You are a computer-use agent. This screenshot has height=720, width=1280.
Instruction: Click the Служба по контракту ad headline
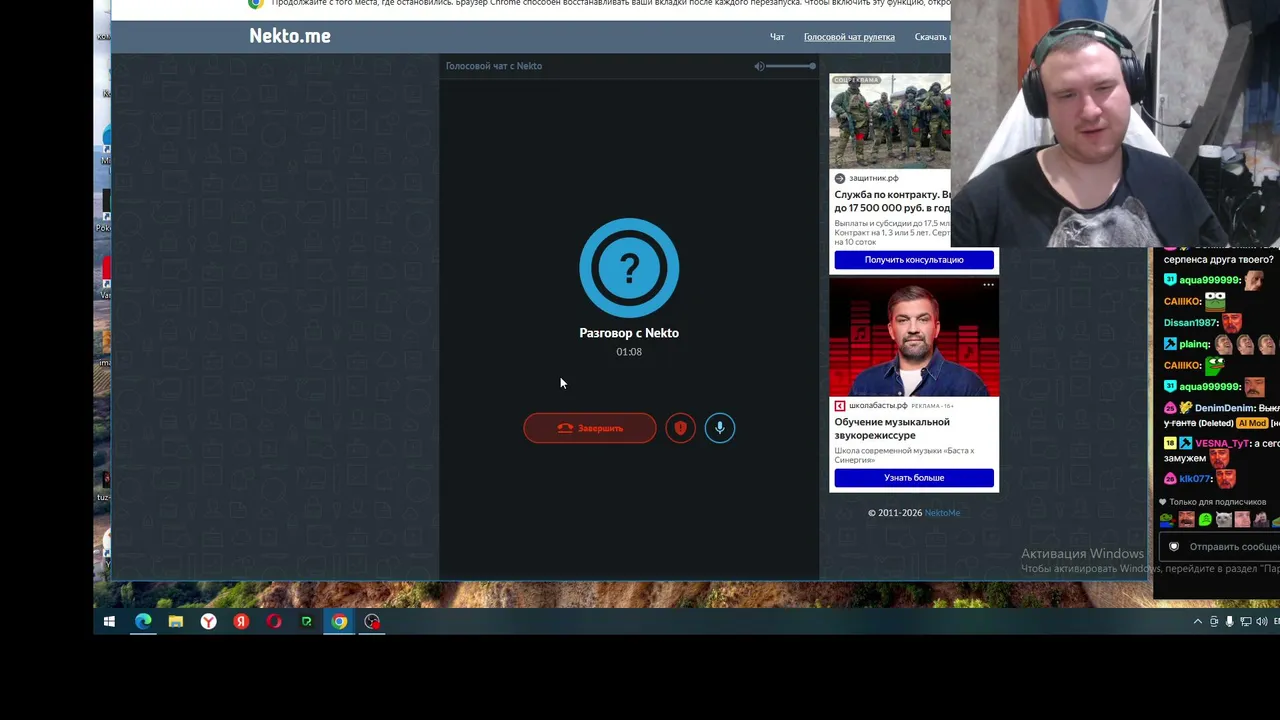892,201
